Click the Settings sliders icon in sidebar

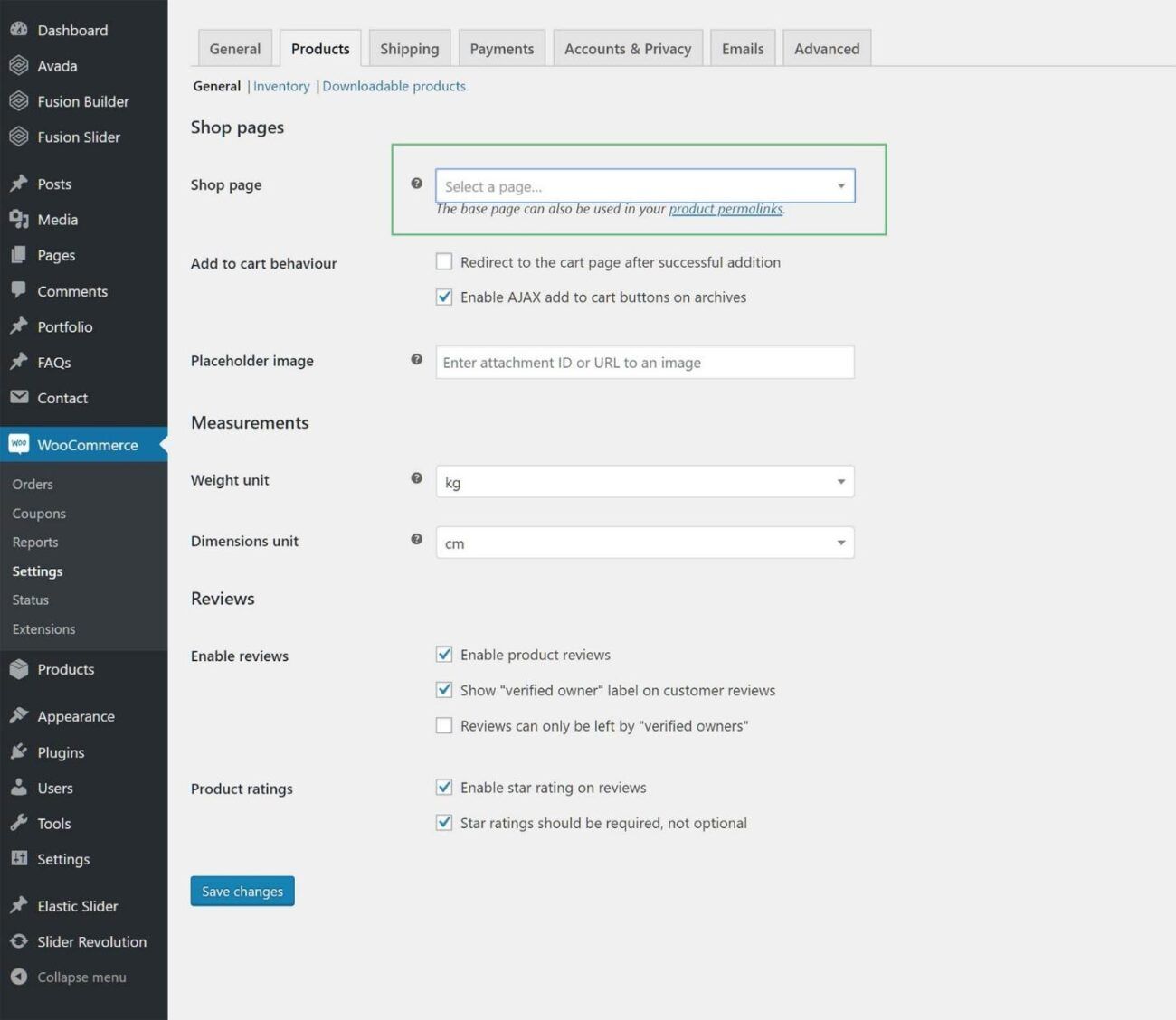pos(19,858)
